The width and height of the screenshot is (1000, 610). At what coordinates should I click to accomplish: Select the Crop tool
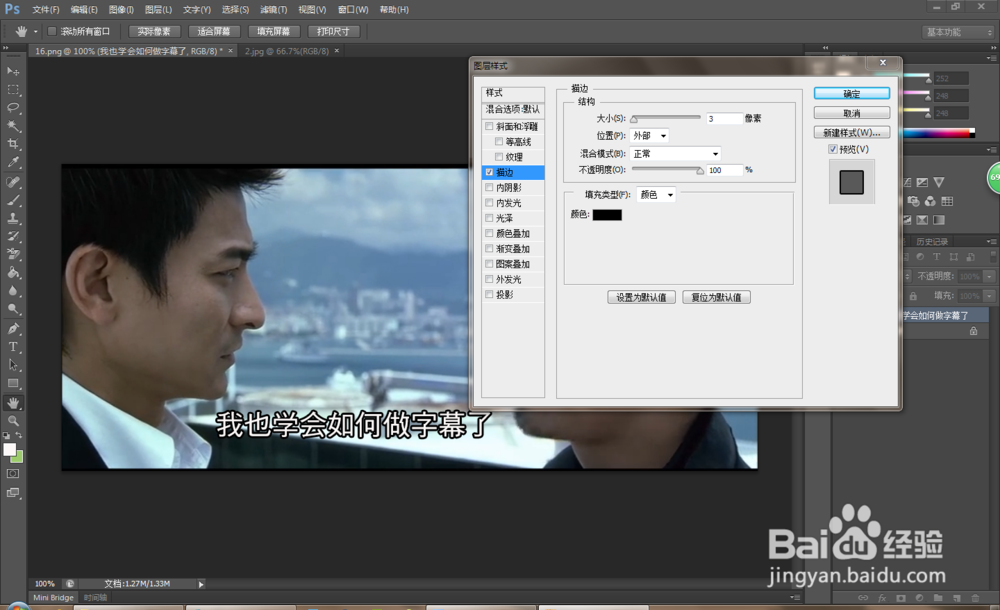13,144
